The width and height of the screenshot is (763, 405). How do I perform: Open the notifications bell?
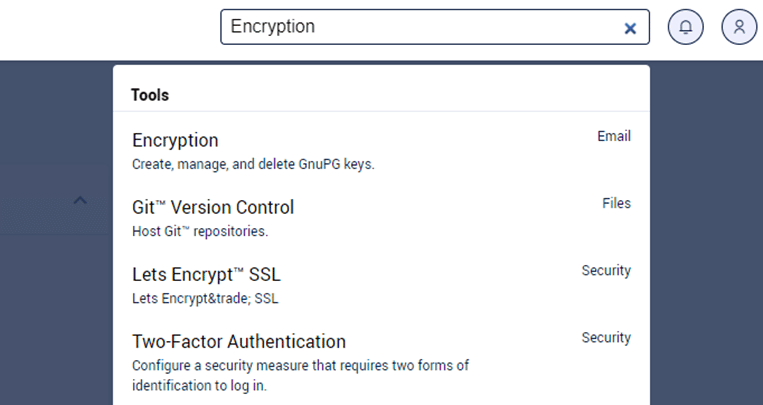pos(686,27)
